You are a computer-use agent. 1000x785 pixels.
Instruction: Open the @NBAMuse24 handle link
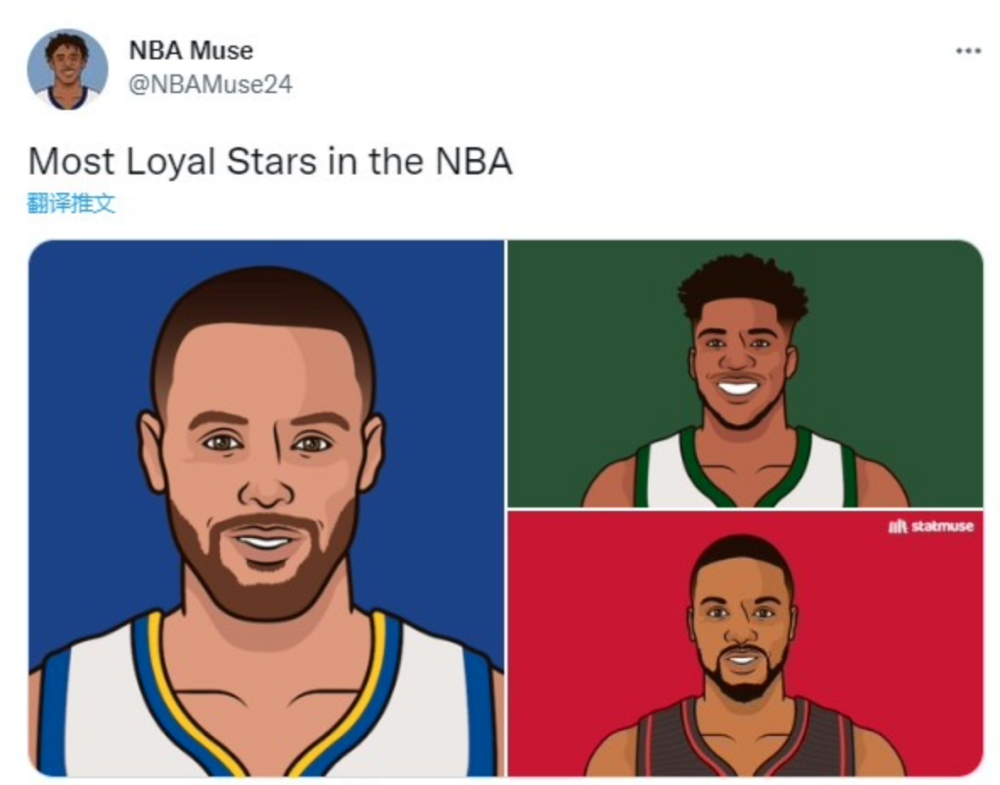(x=210, y=84)
